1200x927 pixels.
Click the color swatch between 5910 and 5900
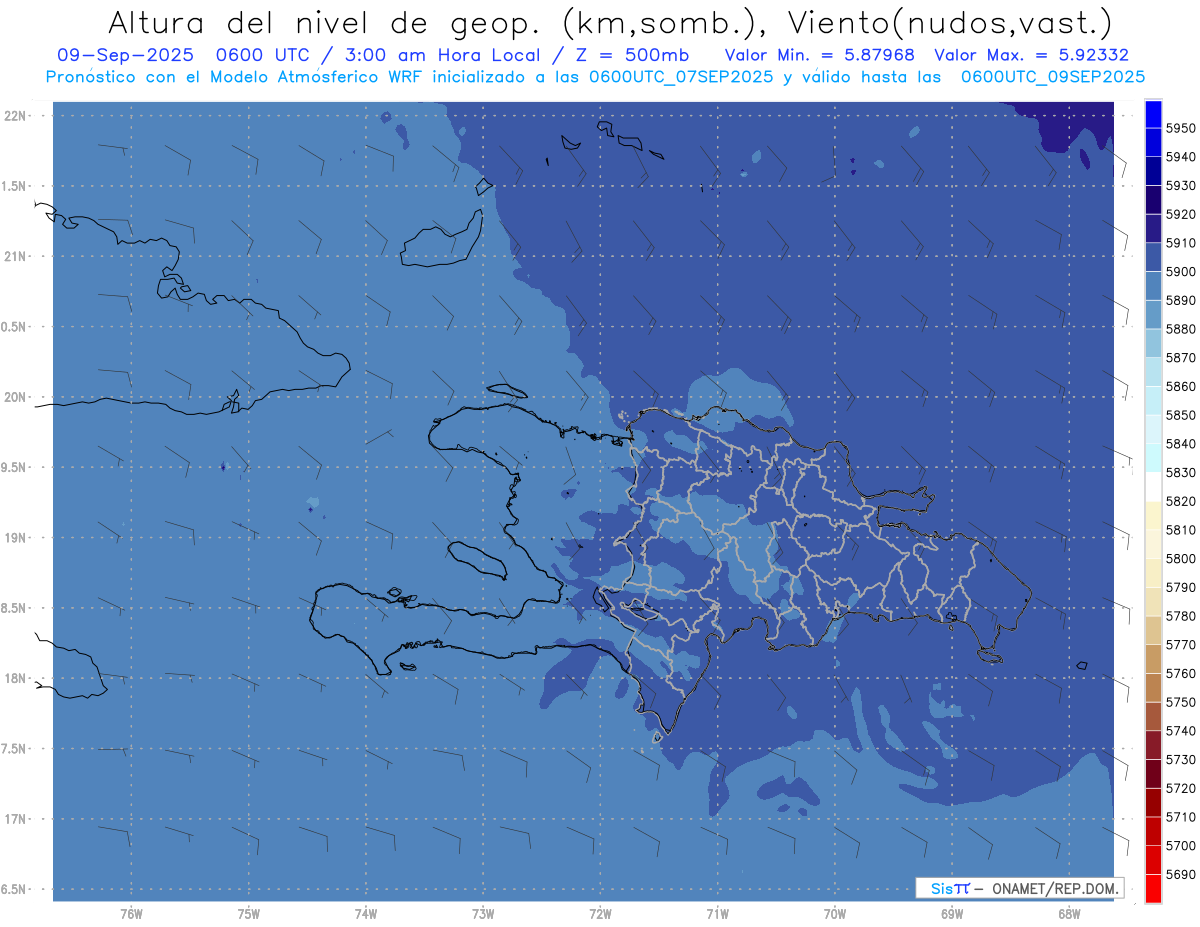pos(1153,256)
